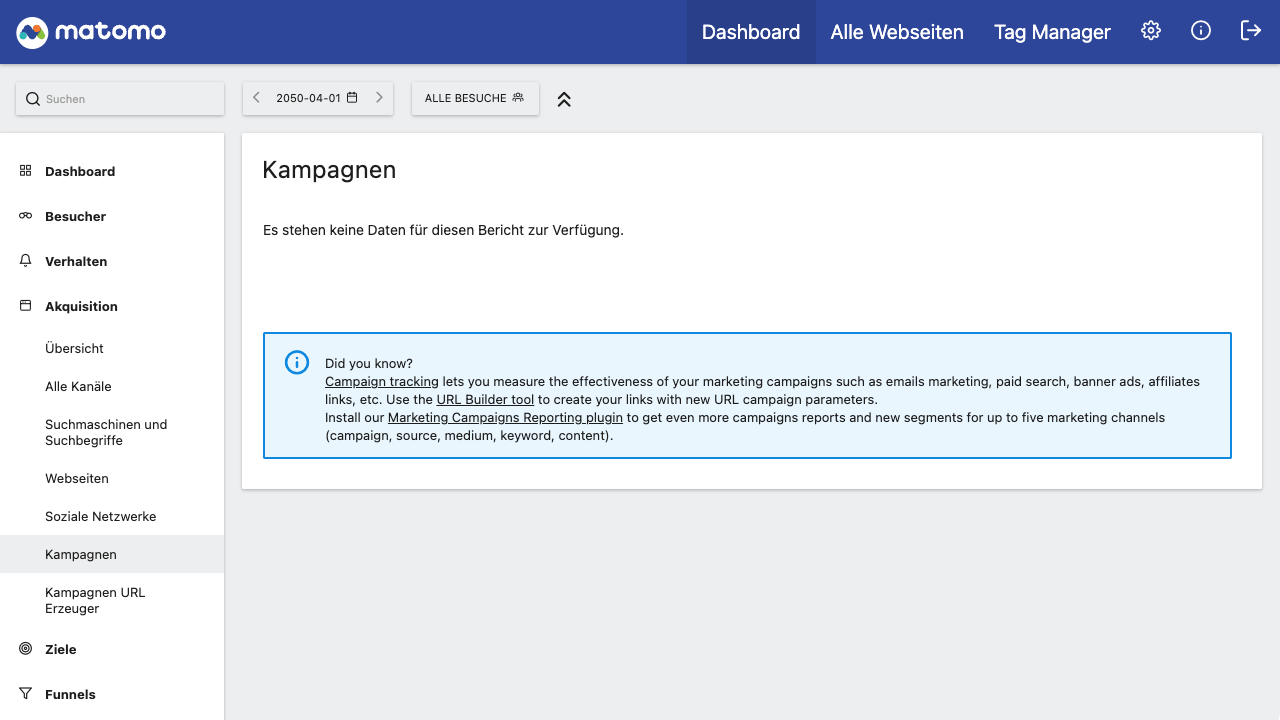
Task: Open the settings gear icon
Action: 1151,31
